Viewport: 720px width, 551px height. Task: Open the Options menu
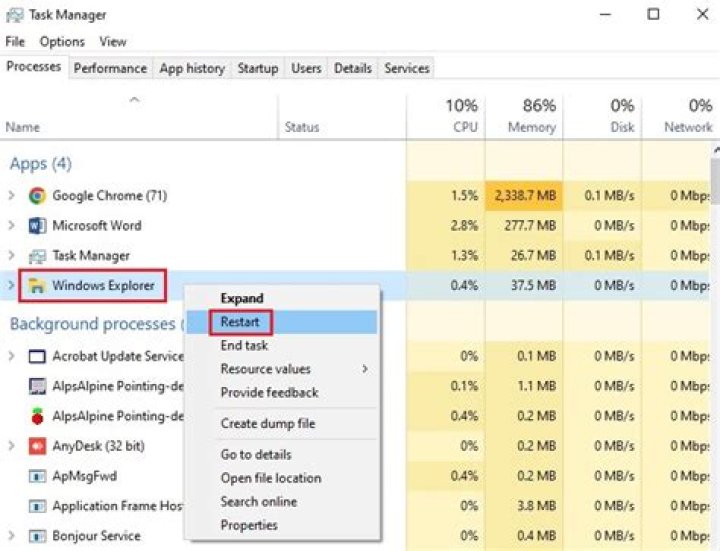62,42
